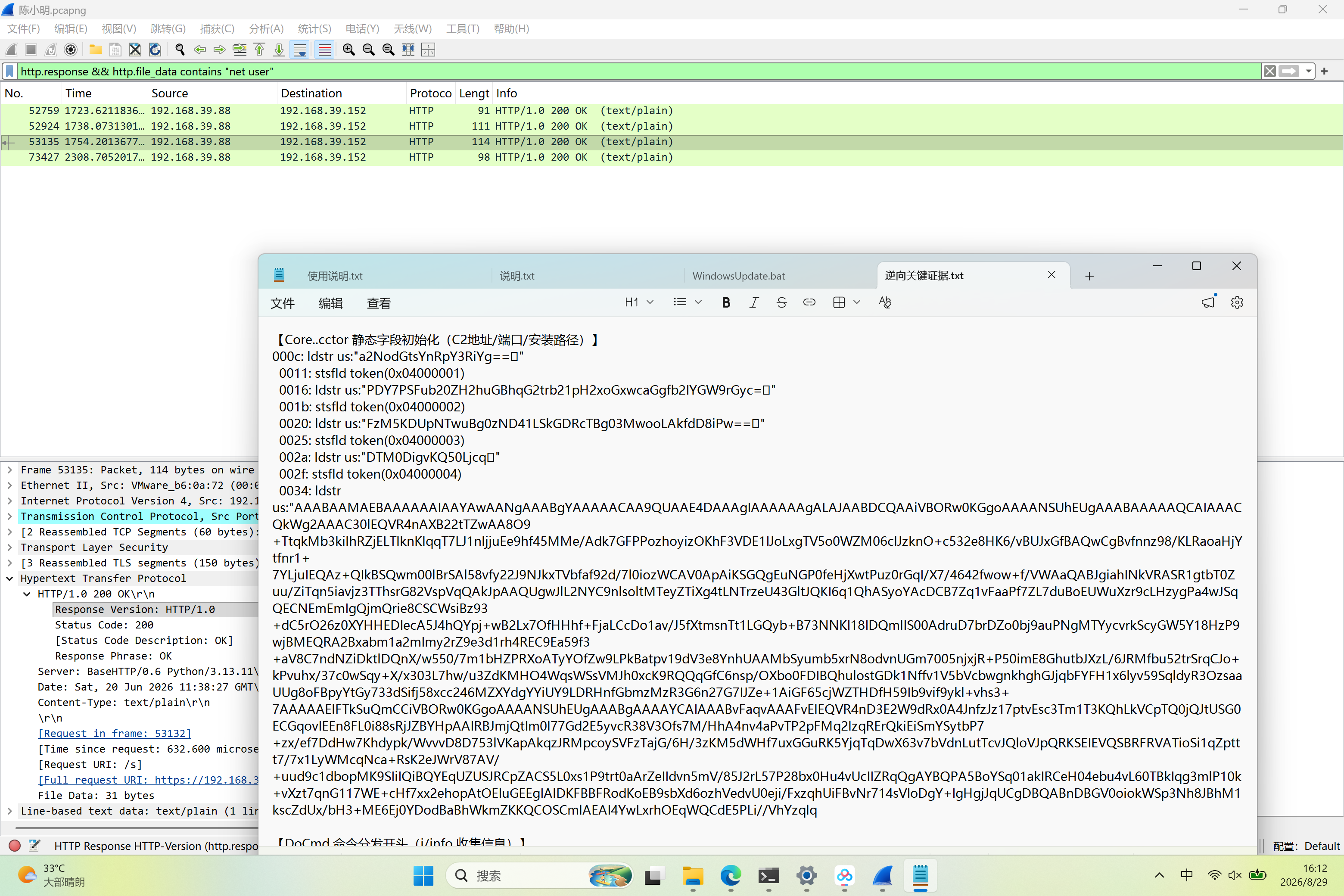This screenshot has height=896, width=1344.
Task: Select packet number 73427 row
Action: pos(672,157)
